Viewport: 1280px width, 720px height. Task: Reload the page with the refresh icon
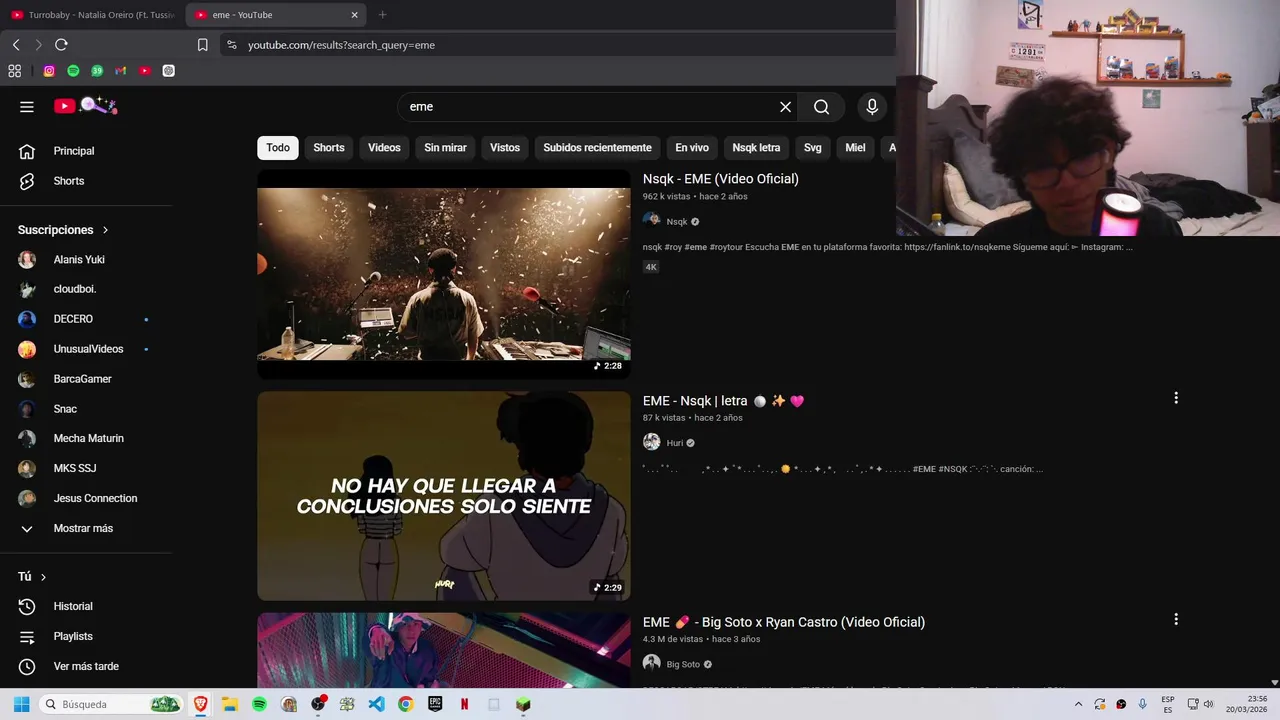tap(61, 45)
